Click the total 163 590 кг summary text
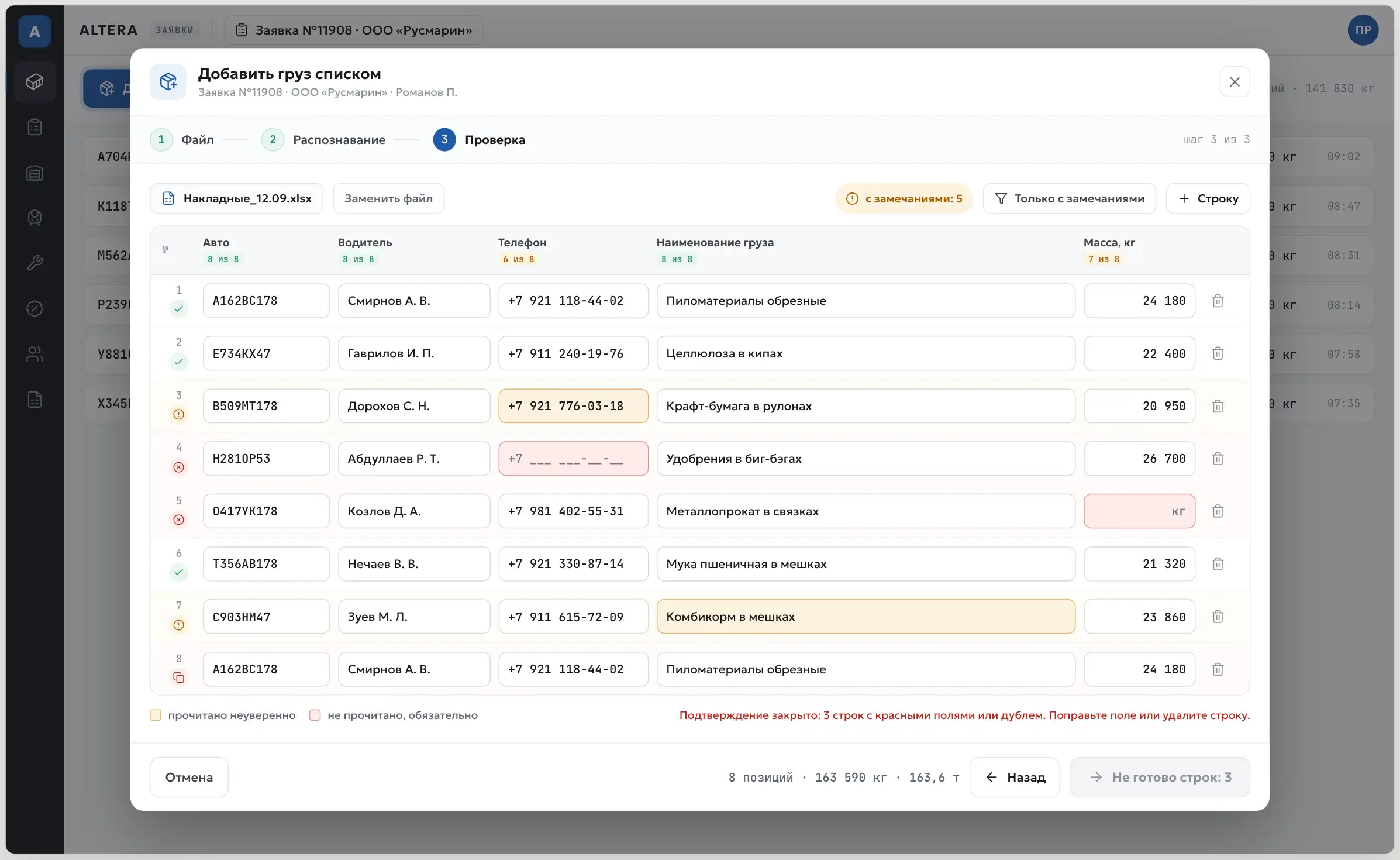This screenshot has width=1400, height=860. point(851,778)
